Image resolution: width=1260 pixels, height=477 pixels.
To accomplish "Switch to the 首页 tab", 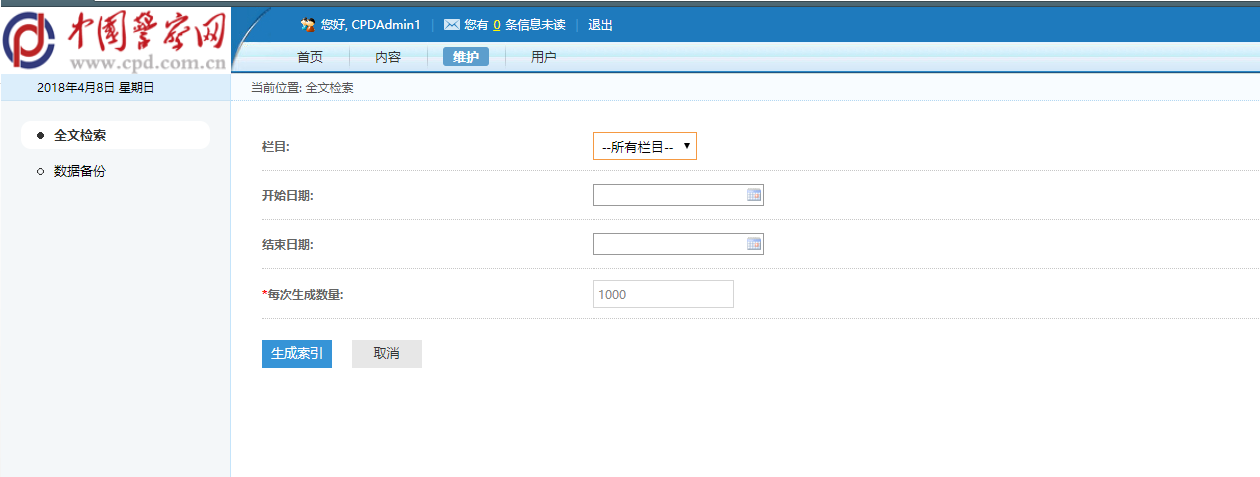I will pos(310,57).
